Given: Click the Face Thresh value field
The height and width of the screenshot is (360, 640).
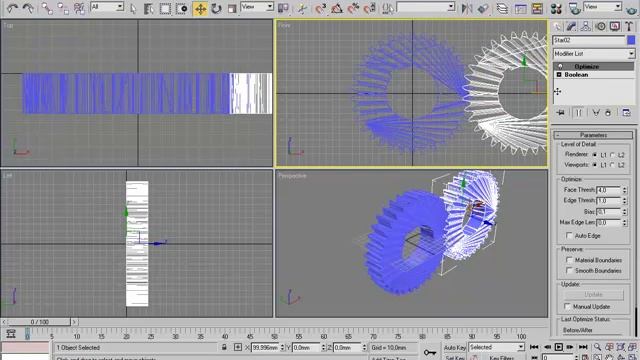Looking at the screenshot, I should [x=608, y=190].
